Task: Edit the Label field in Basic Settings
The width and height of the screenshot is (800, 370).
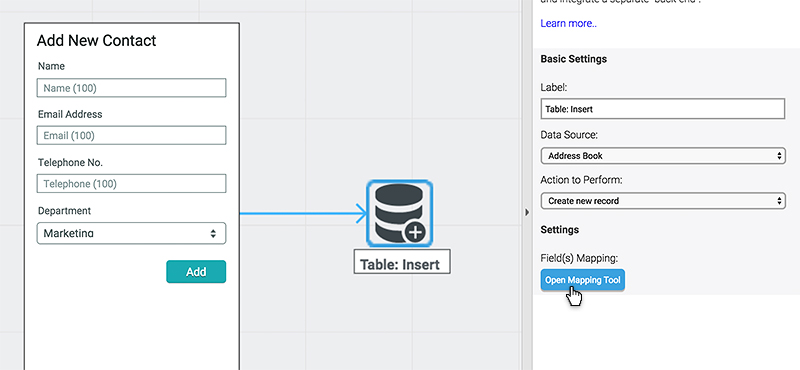Action: pyautogui.click(x=662, y=109)
